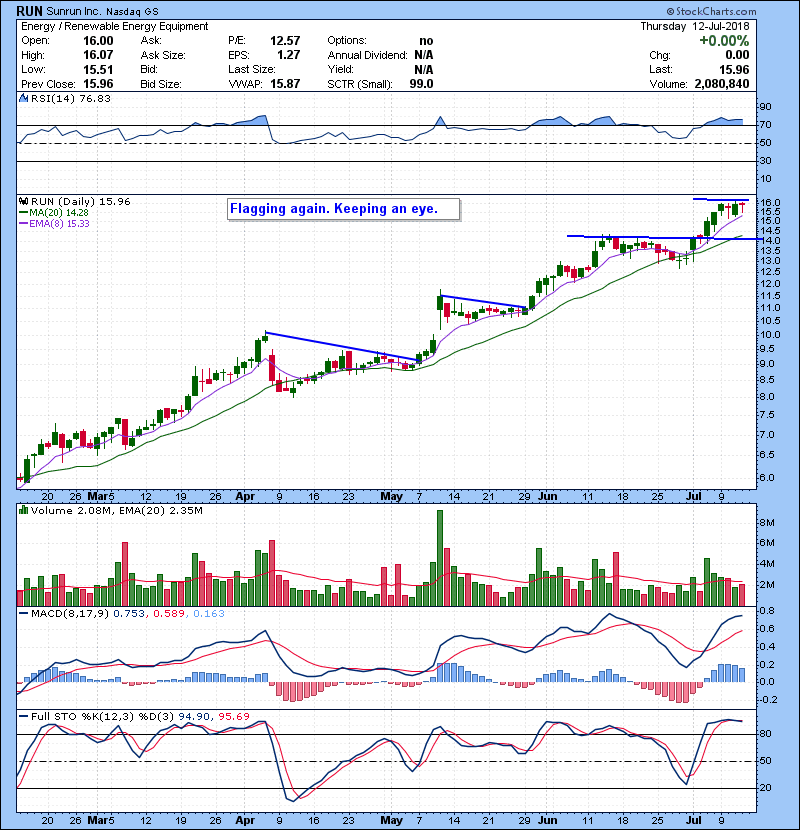Click the purple EMA(8) legend line marker
Image resolution: width=800 pixels, height=830 pixels.
[23, 223]
